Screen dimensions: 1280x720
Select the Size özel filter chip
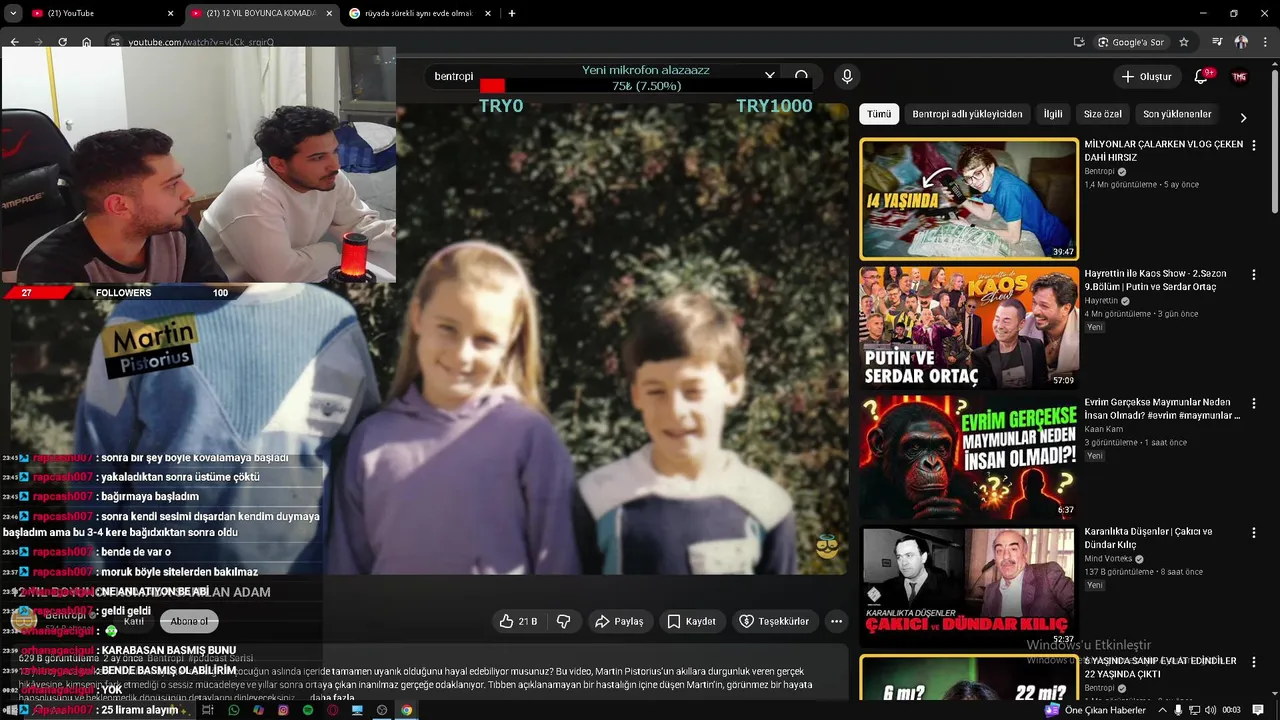(1103, 114)
